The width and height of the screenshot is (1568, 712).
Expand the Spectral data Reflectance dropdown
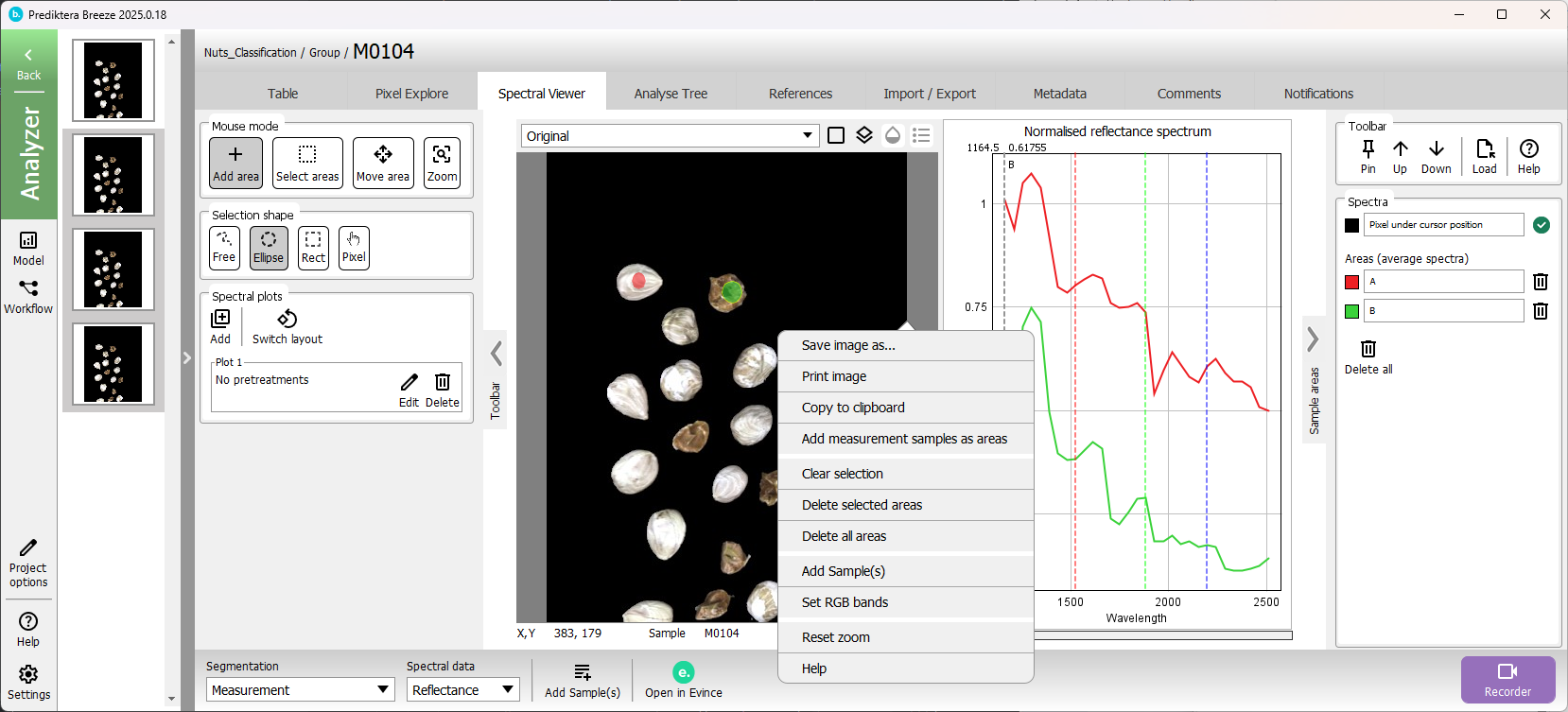pyautogui.click(x=462, y=690)
